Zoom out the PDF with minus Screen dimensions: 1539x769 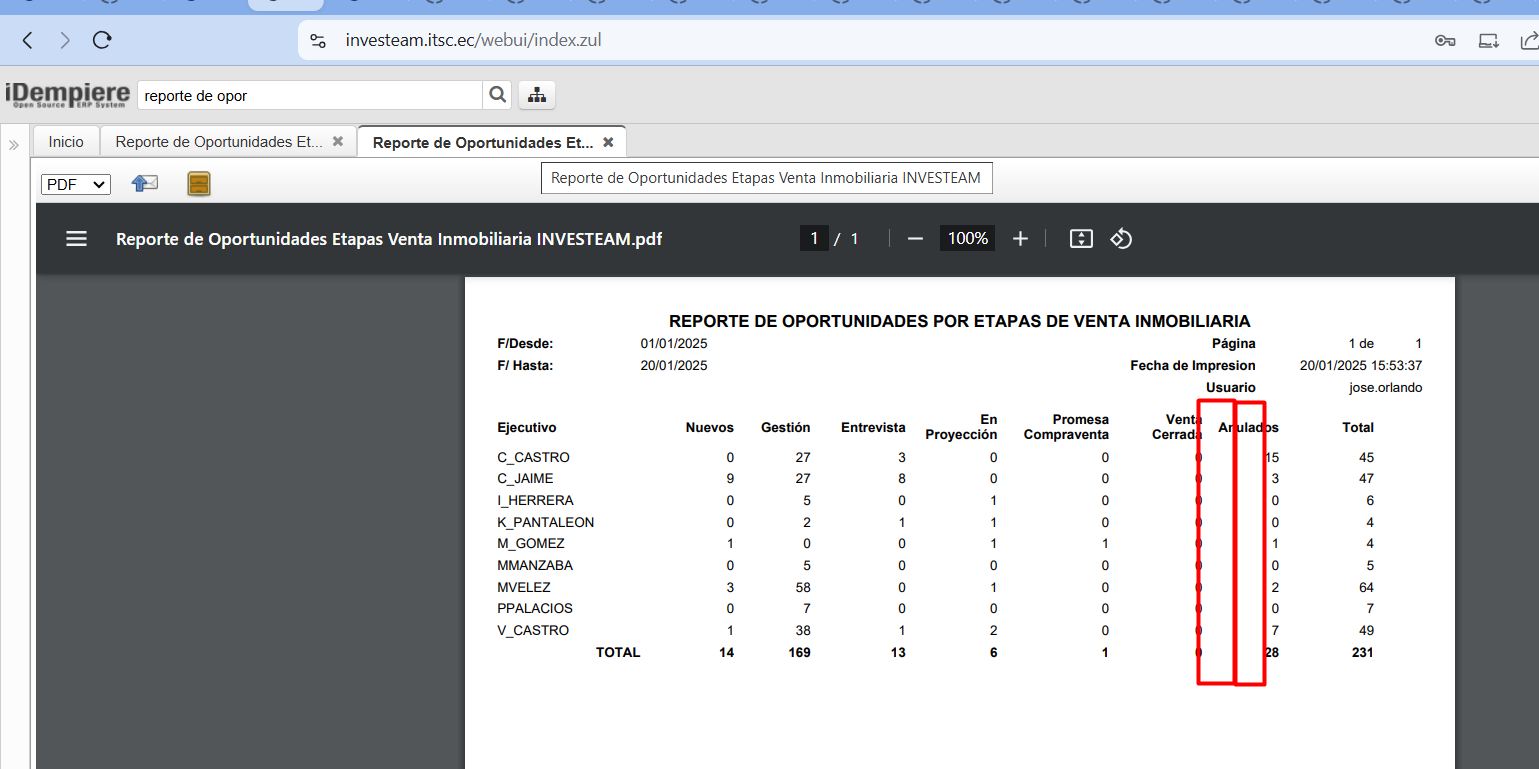(x=914, y=239)
